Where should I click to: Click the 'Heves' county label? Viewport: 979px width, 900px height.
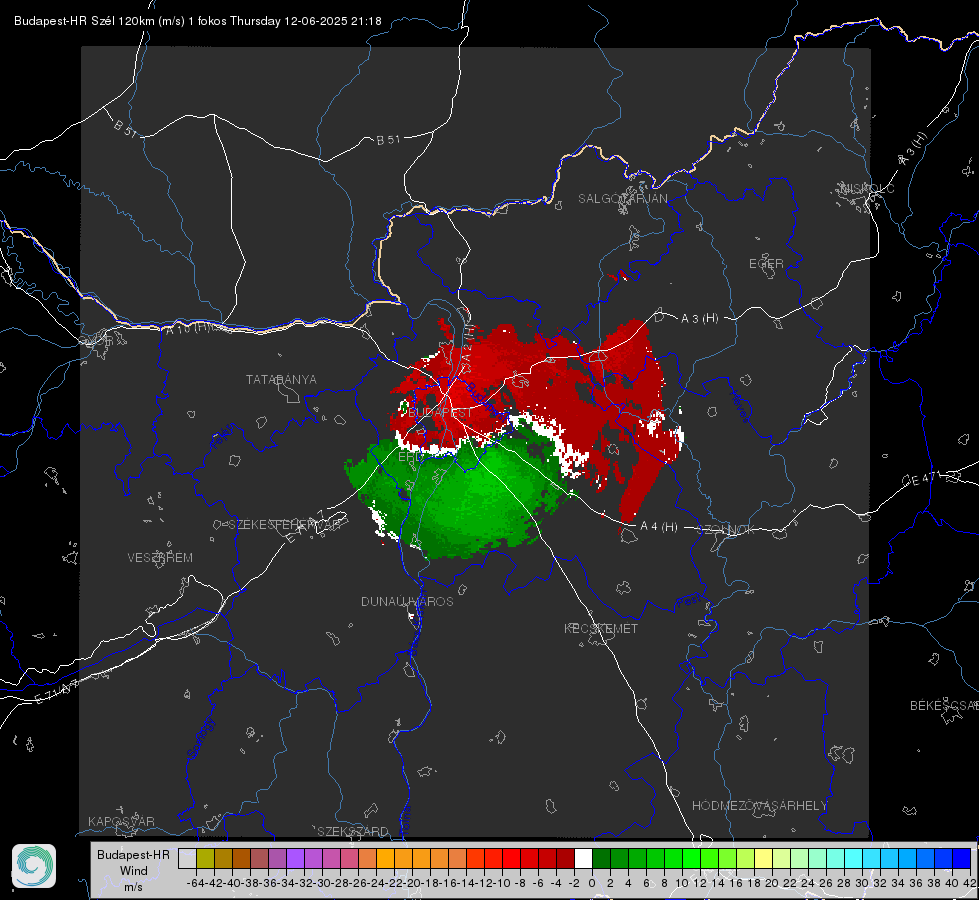tap(739, 406)
